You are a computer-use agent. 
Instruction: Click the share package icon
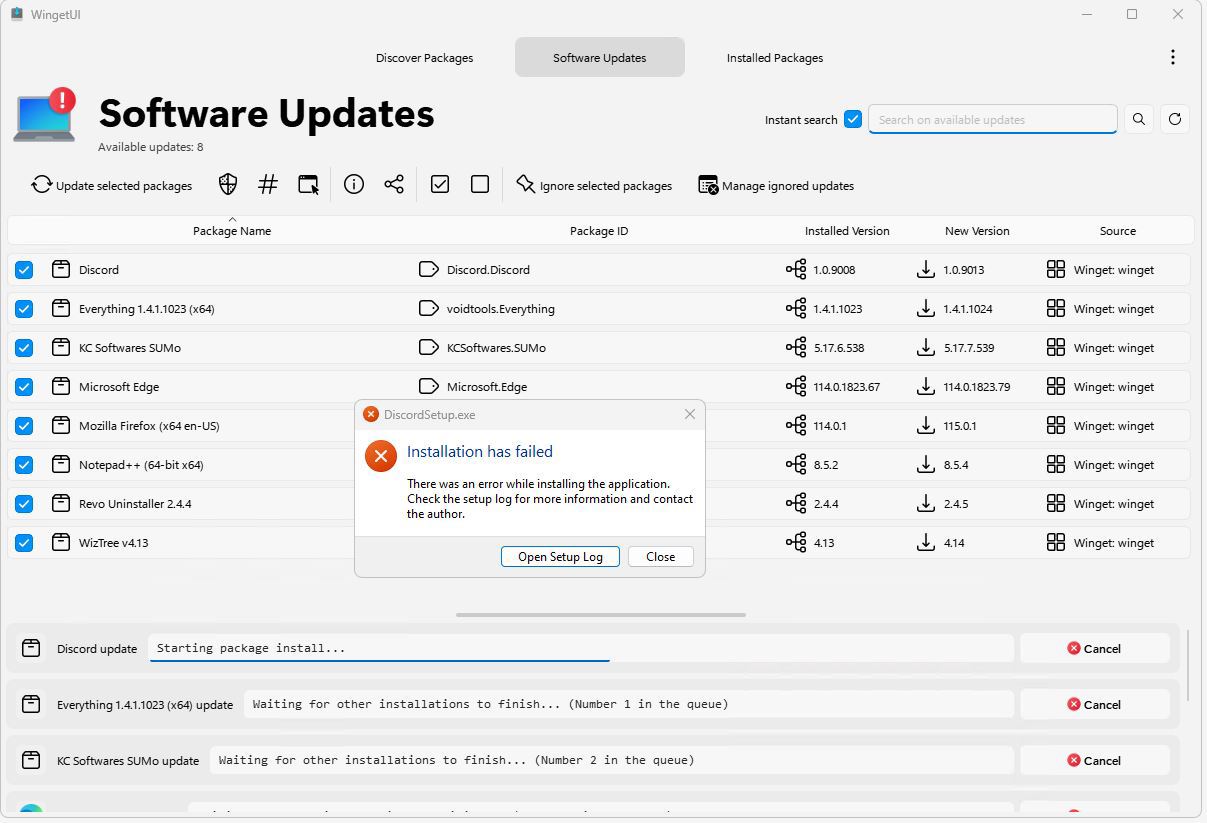[x=394, y=184]
